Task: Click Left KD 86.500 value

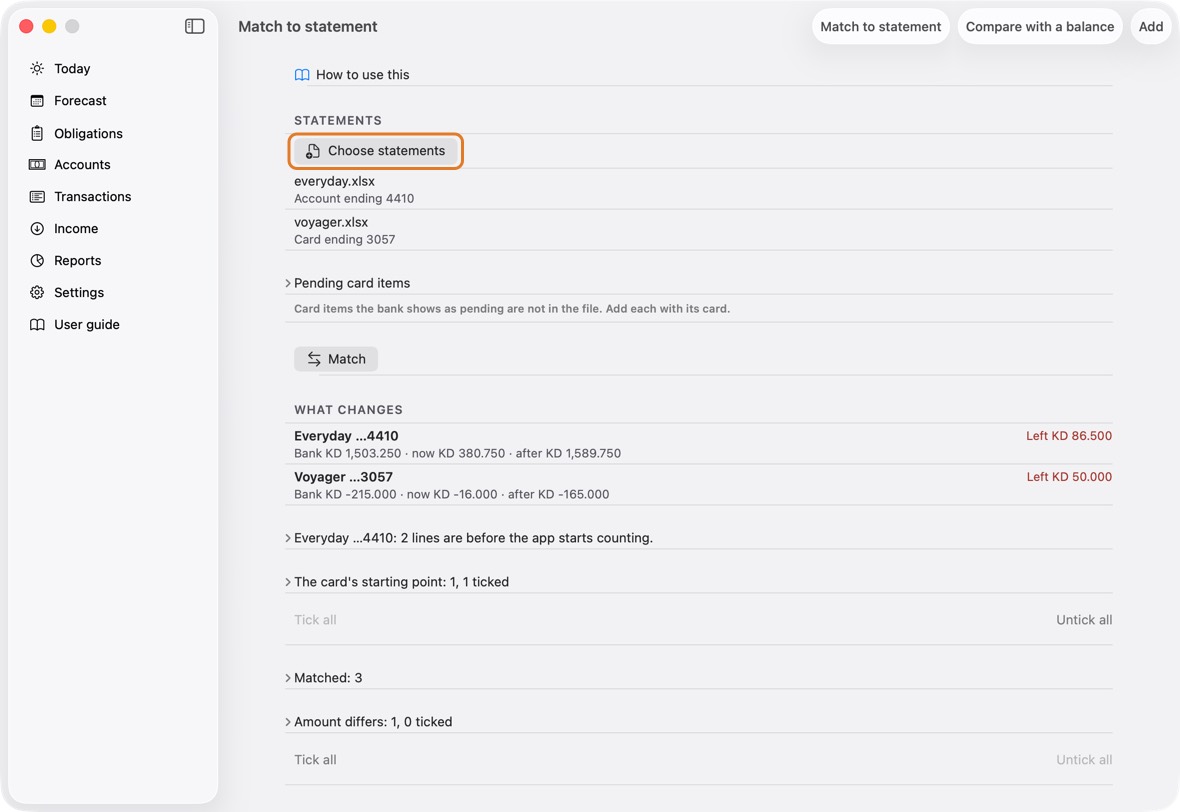Action: [x=1069, y=436]
